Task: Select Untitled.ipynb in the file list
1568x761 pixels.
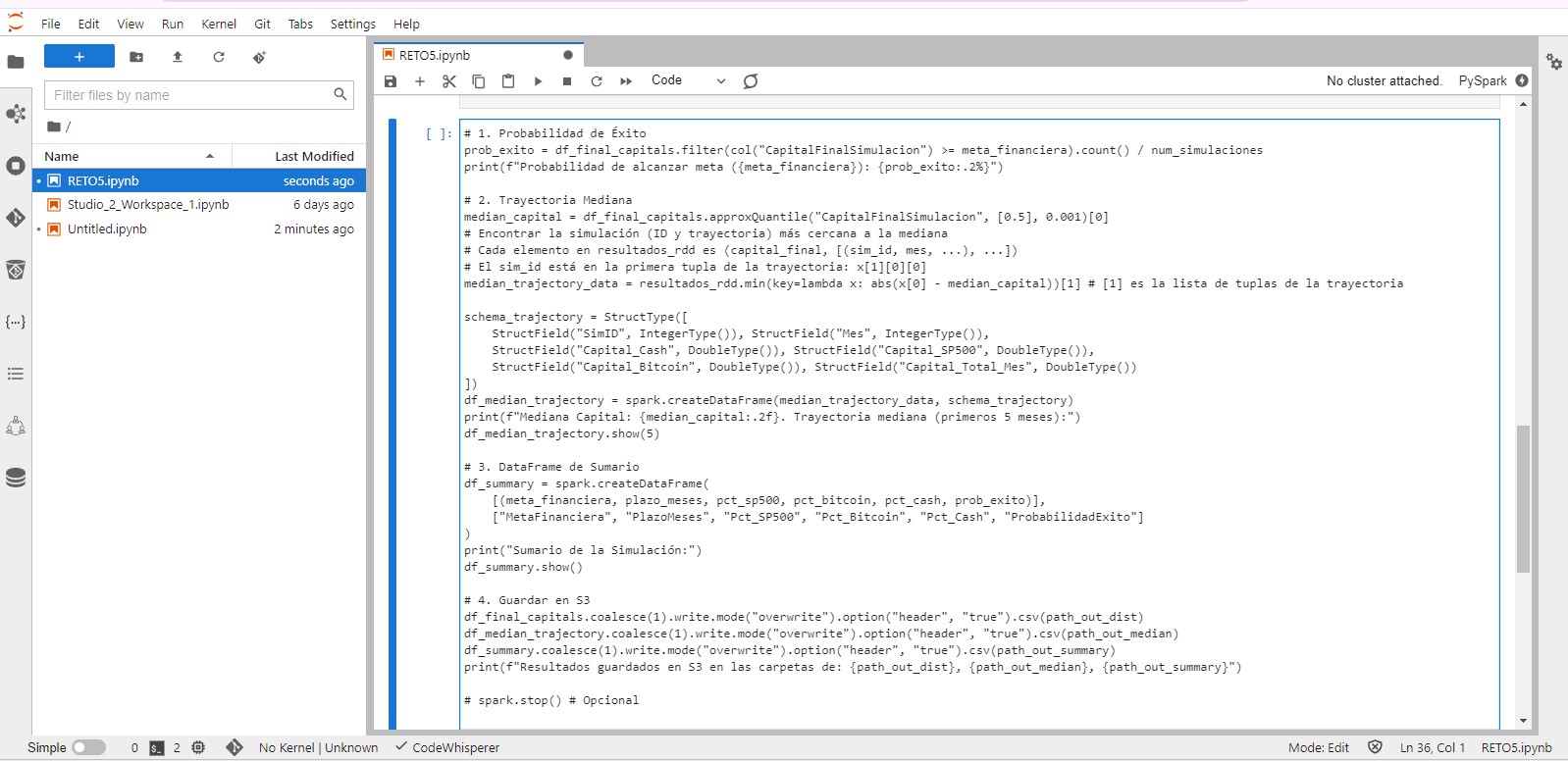Action: click(x=199, y=229)
